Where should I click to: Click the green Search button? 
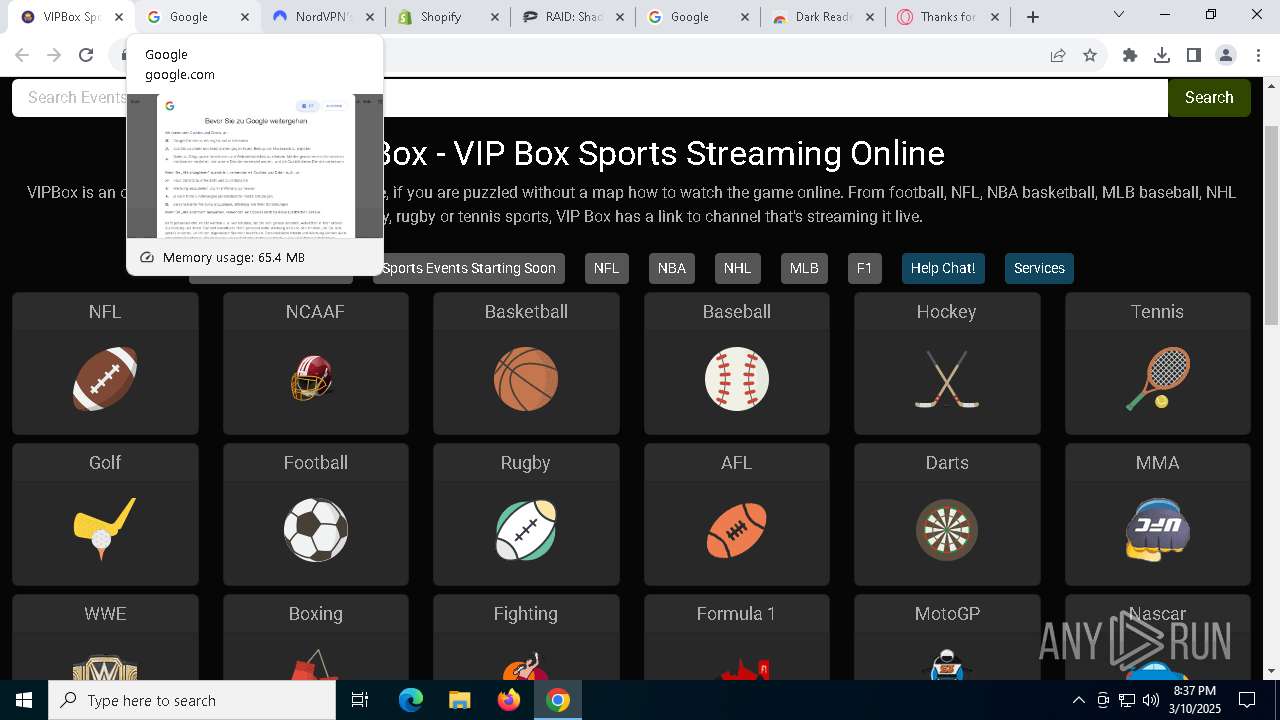[1209, 97]
